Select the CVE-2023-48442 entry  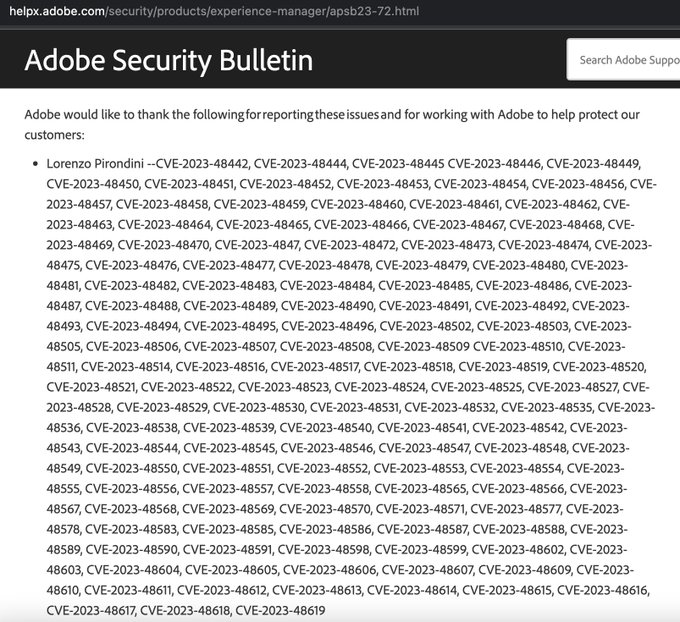202,164
